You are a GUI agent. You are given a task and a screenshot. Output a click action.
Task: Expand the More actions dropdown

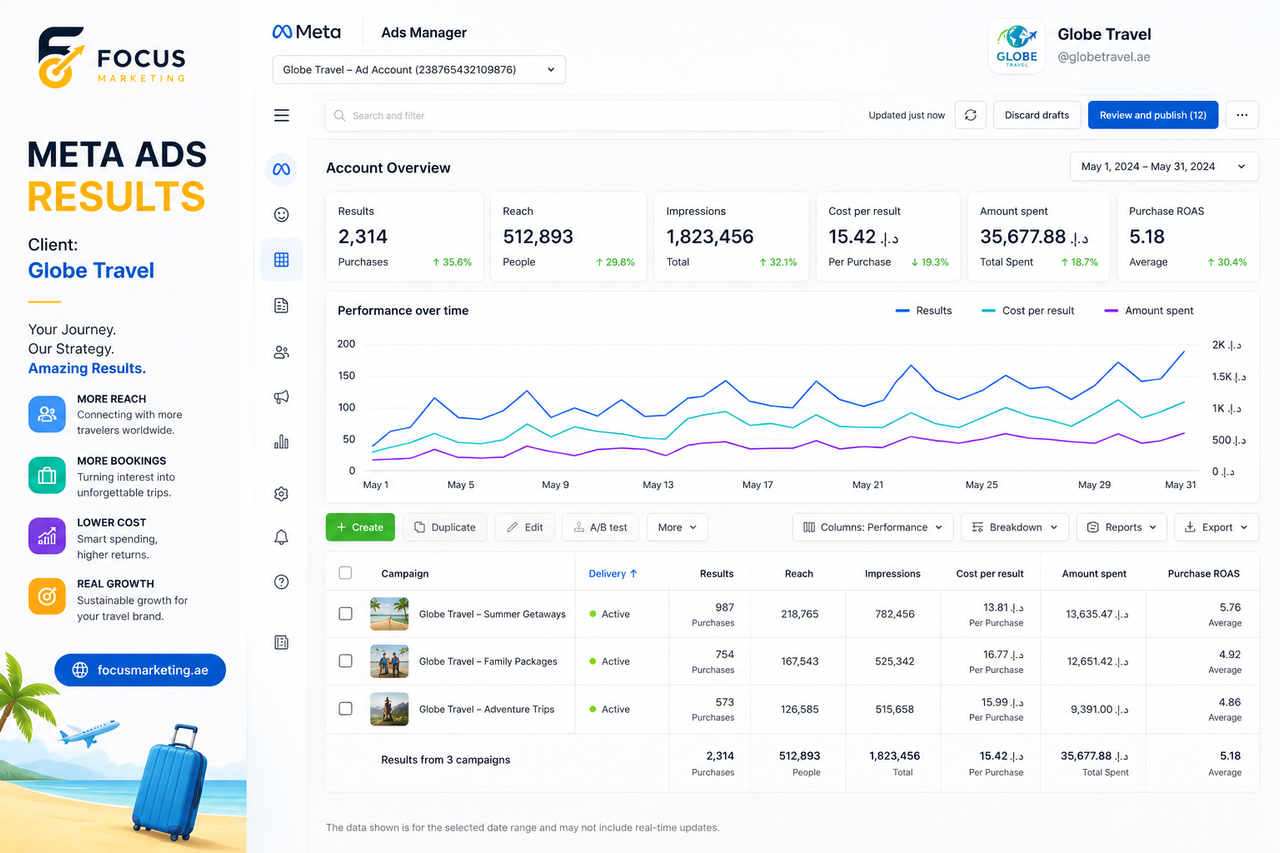[x=677, y=527]
